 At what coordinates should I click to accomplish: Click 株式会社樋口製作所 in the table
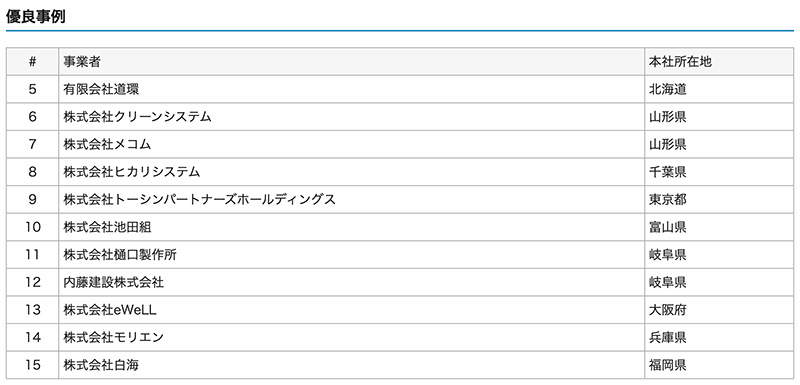coord(120,255)
